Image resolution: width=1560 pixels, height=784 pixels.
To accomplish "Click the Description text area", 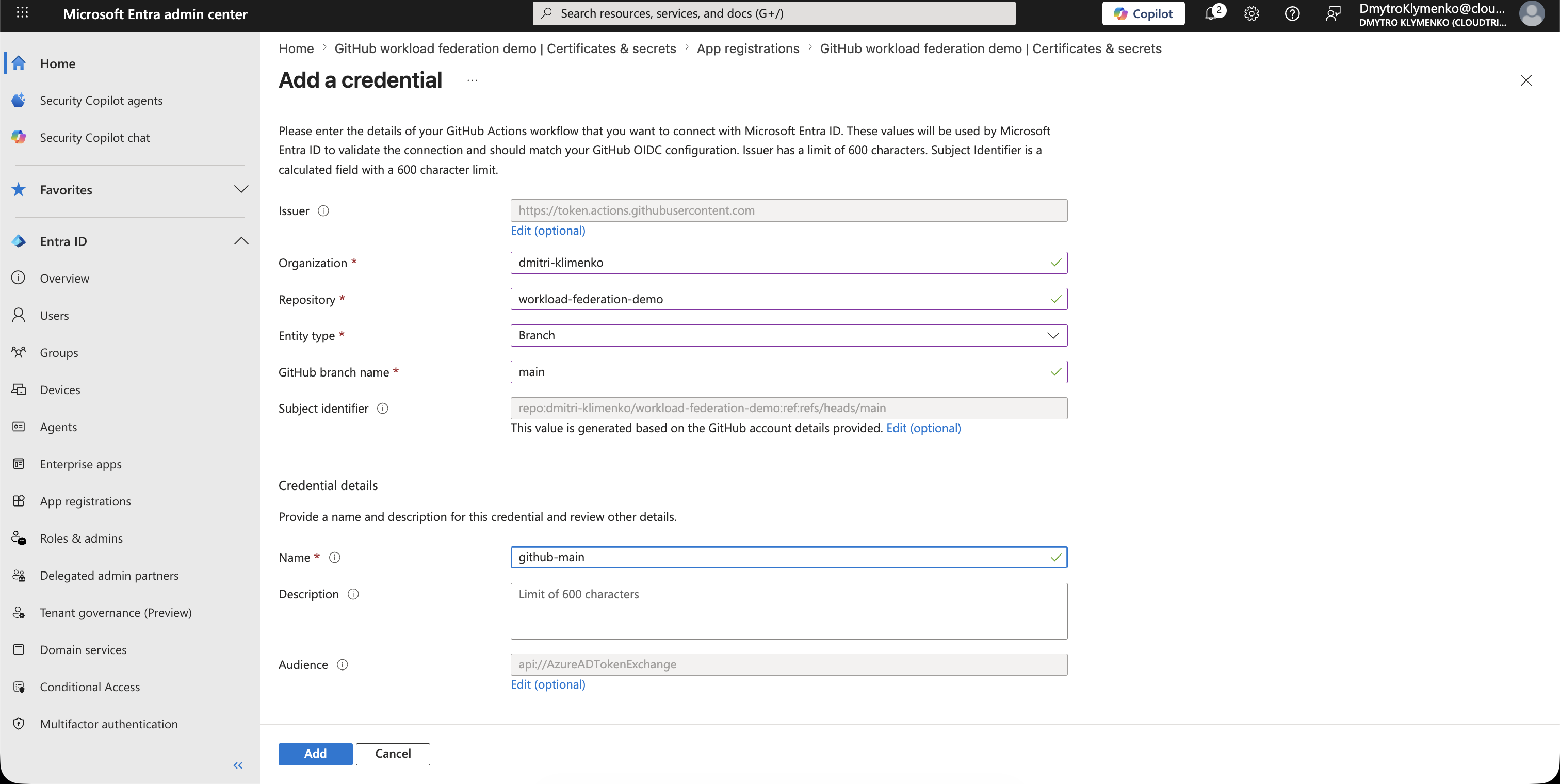I will [788, 611].
